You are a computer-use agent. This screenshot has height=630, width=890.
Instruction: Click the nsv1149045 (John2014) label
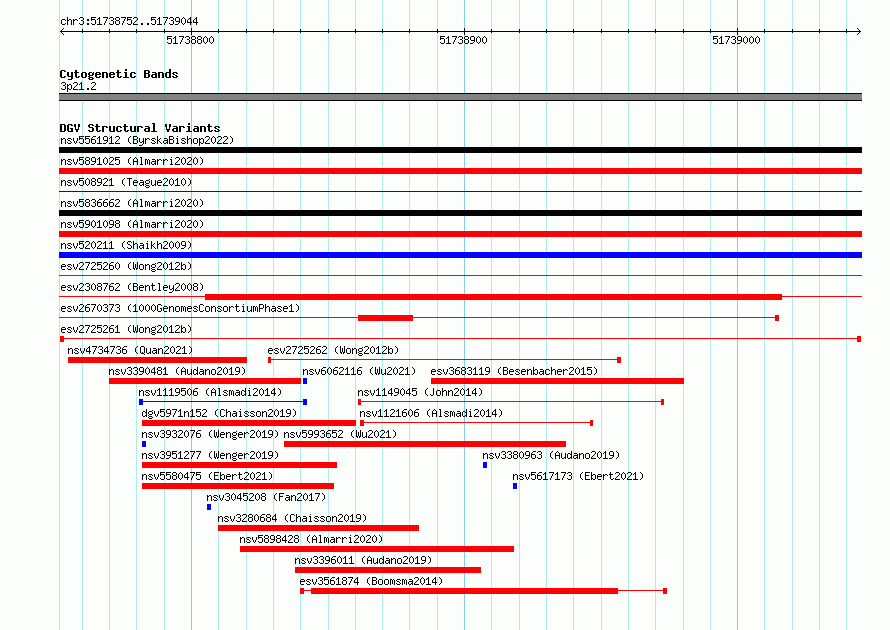point(420,392)
